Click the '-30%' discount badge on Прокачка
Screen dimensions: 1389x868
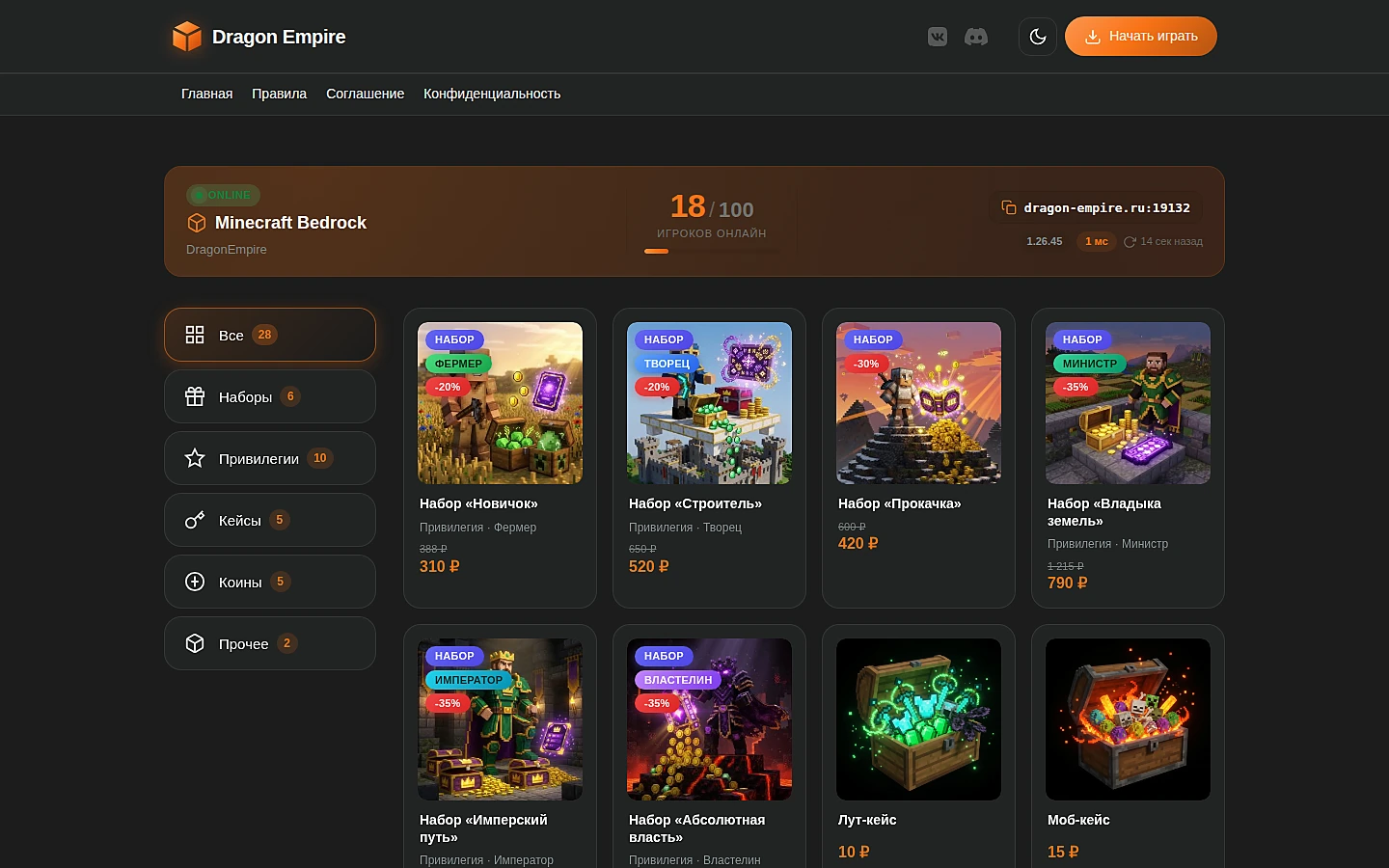coord(866,364)
